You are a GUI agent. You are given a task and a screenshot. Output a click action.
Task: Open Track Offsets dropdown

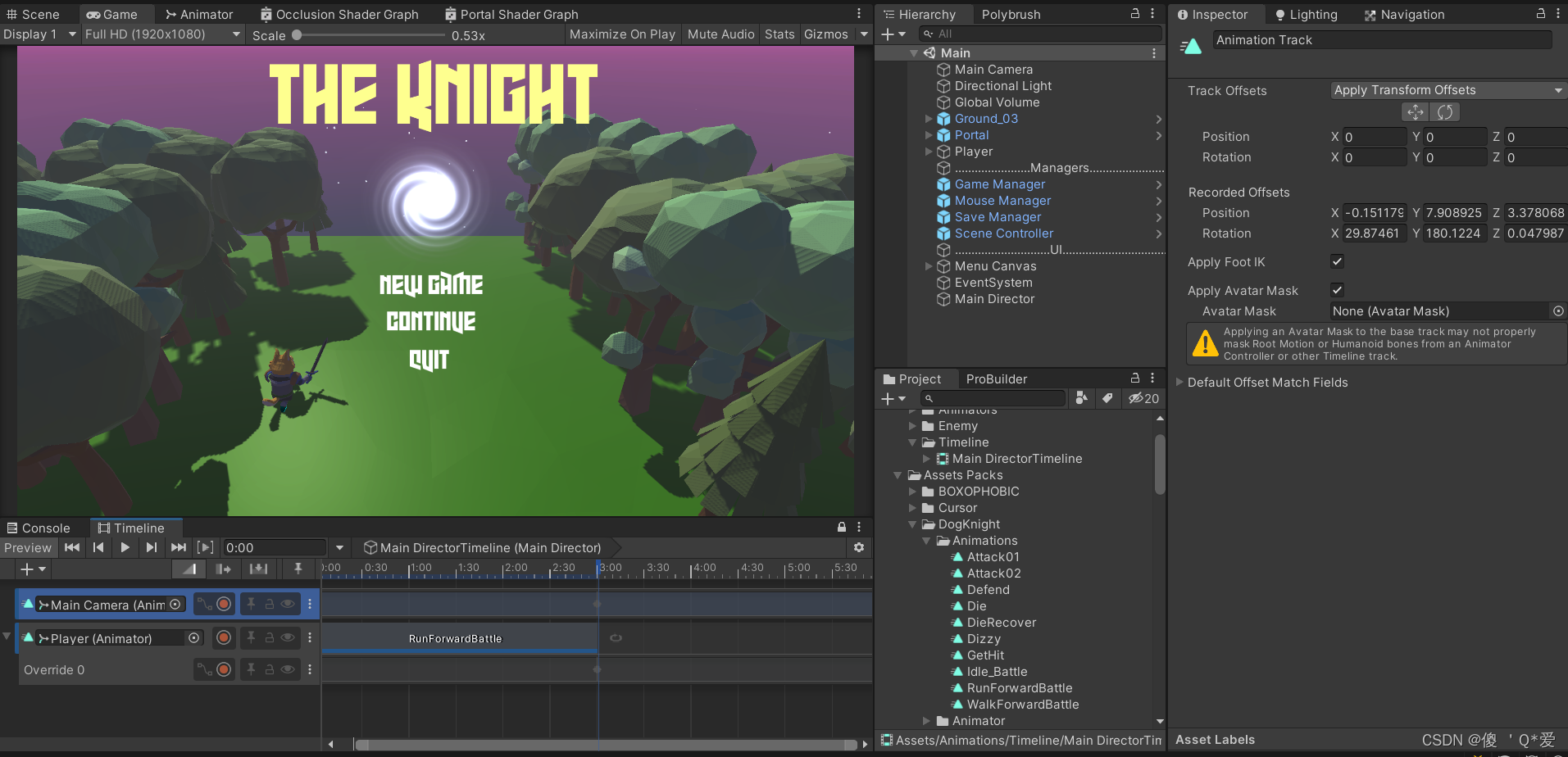point(1448,90)
